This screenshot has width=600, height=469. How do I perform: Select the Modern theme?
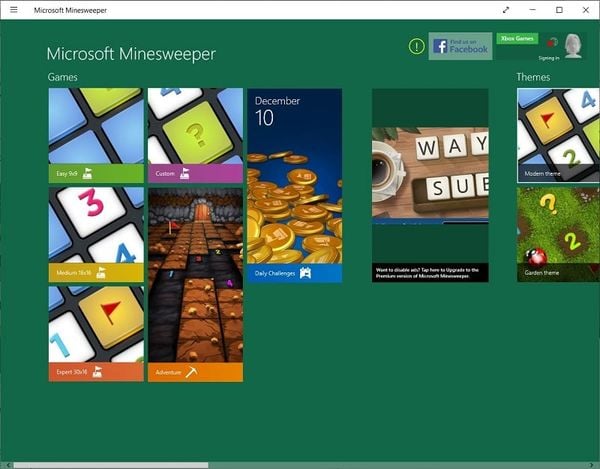click(x=558, y=135)
